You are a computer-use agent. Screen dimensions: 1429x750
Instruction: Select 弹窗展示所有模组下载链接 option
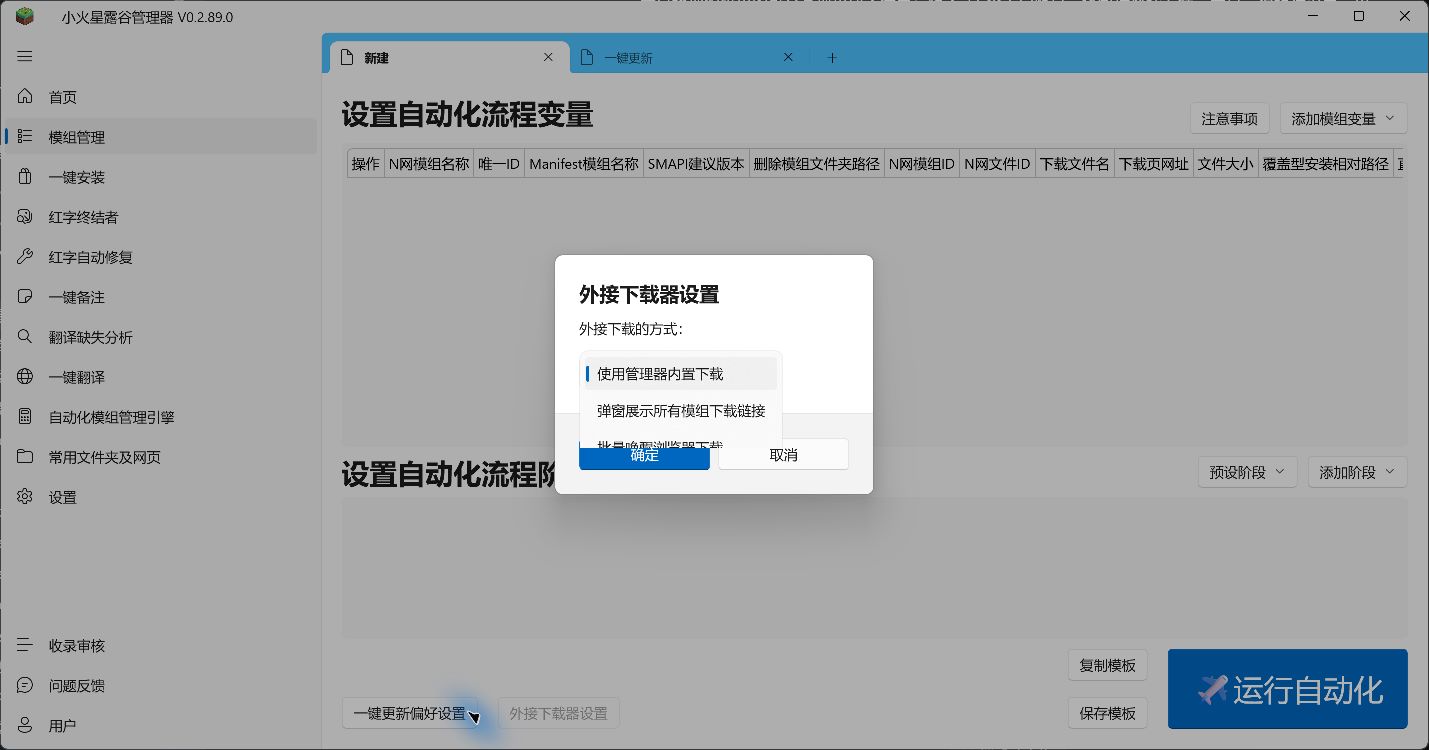(x=680, y=411)
